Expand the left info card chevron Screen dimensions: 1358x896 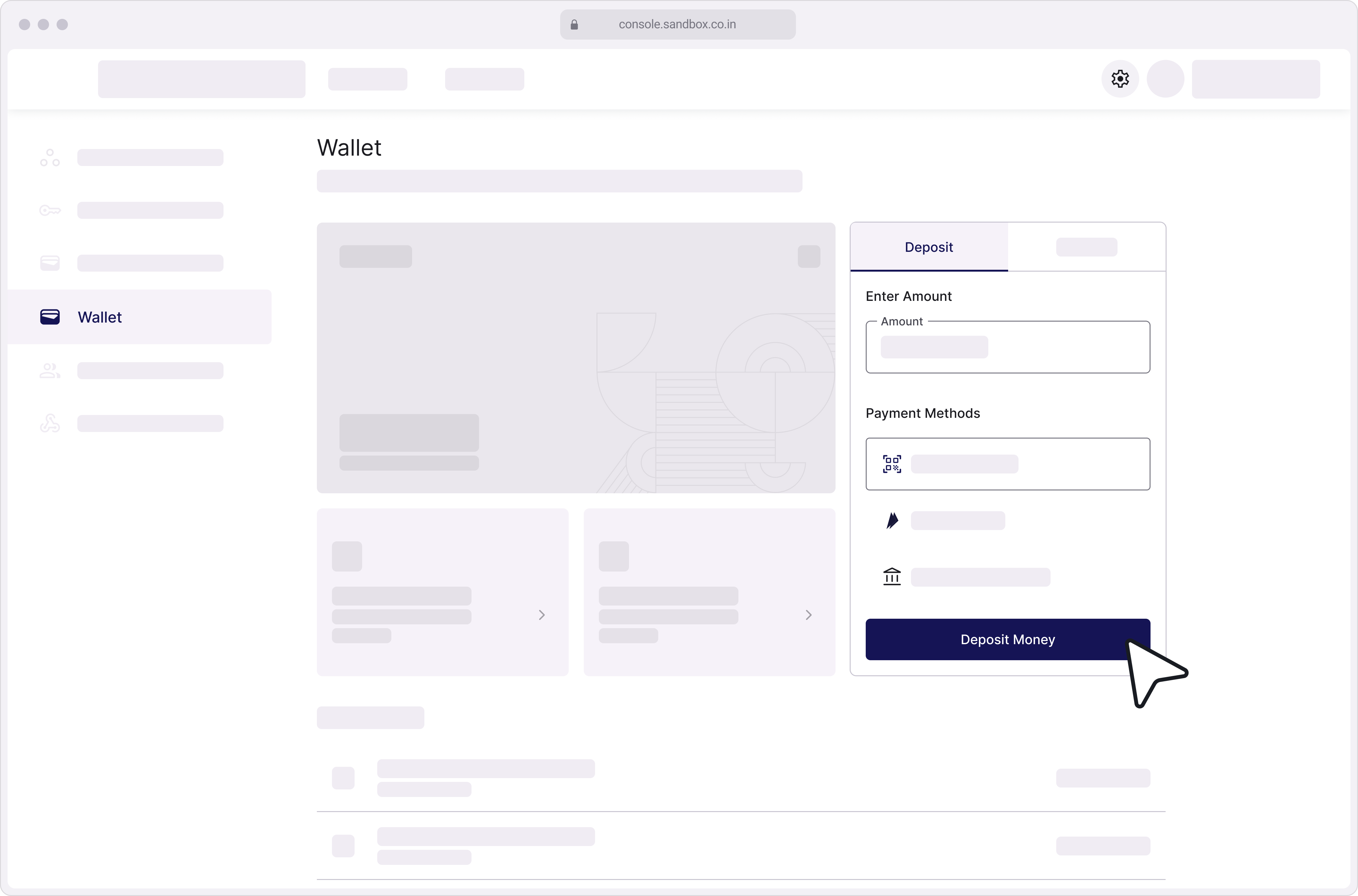542,615
